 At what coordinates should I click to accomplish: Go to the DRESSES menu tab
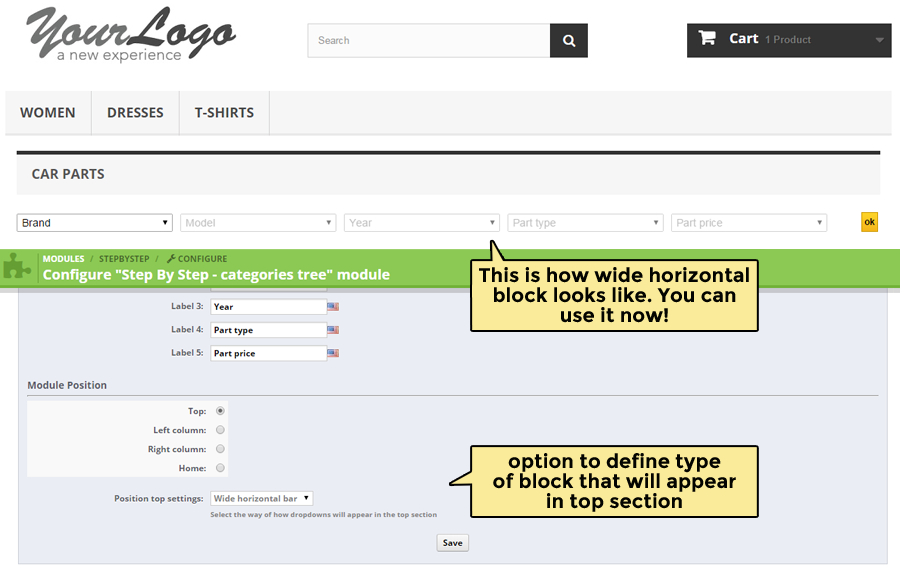135,113
